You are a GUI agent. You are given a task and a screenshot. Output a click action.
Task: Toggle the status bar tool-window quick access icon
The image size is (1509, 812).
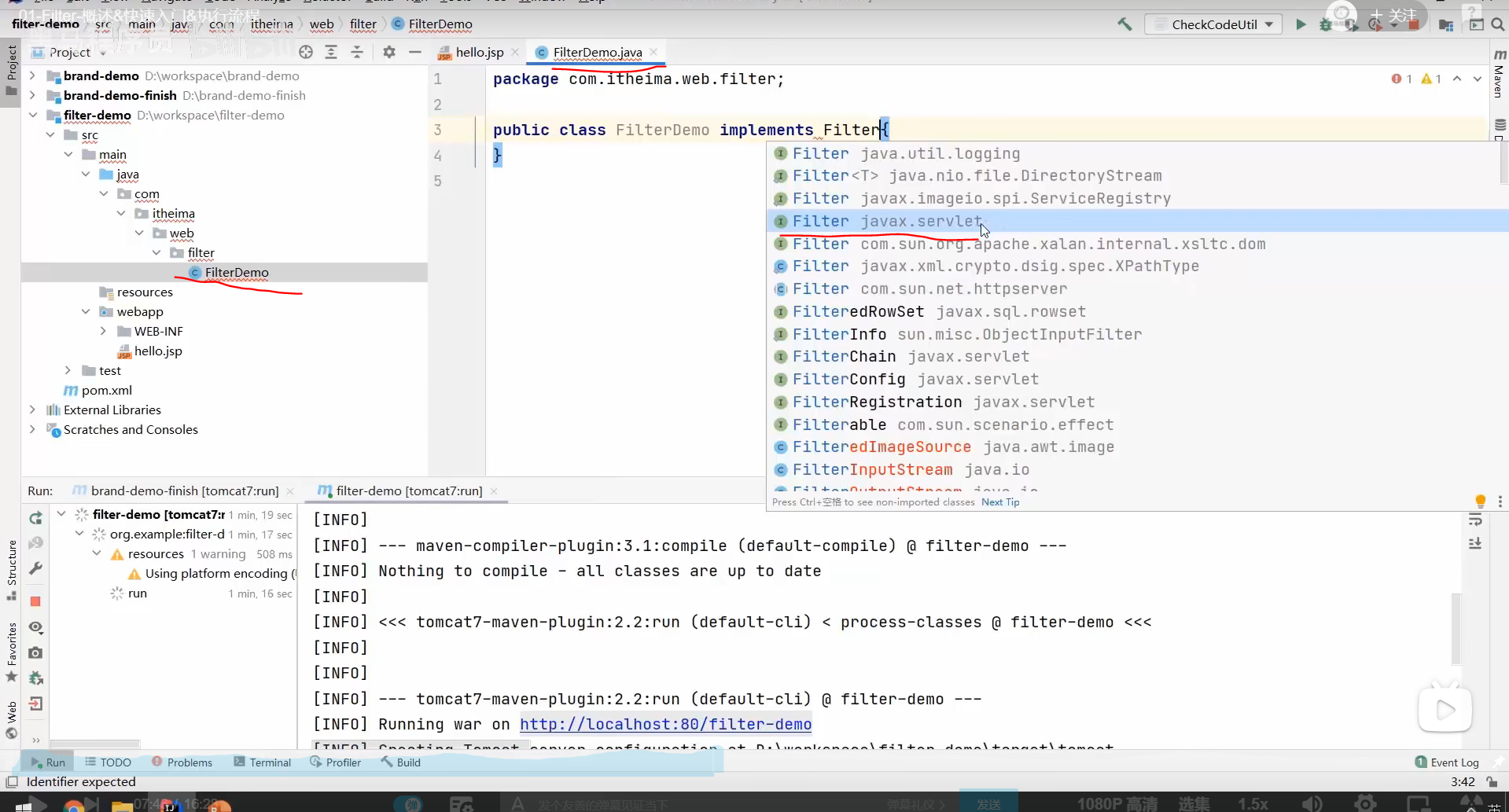(x=12, y=782)
